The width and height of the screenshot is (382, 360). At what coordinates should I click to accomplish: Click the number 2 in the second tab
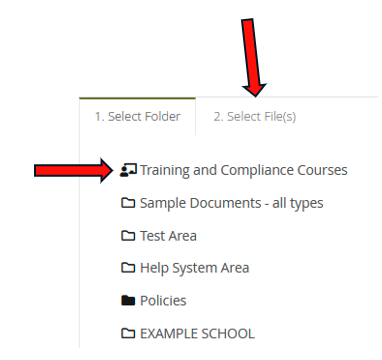[x=218, y=117]
